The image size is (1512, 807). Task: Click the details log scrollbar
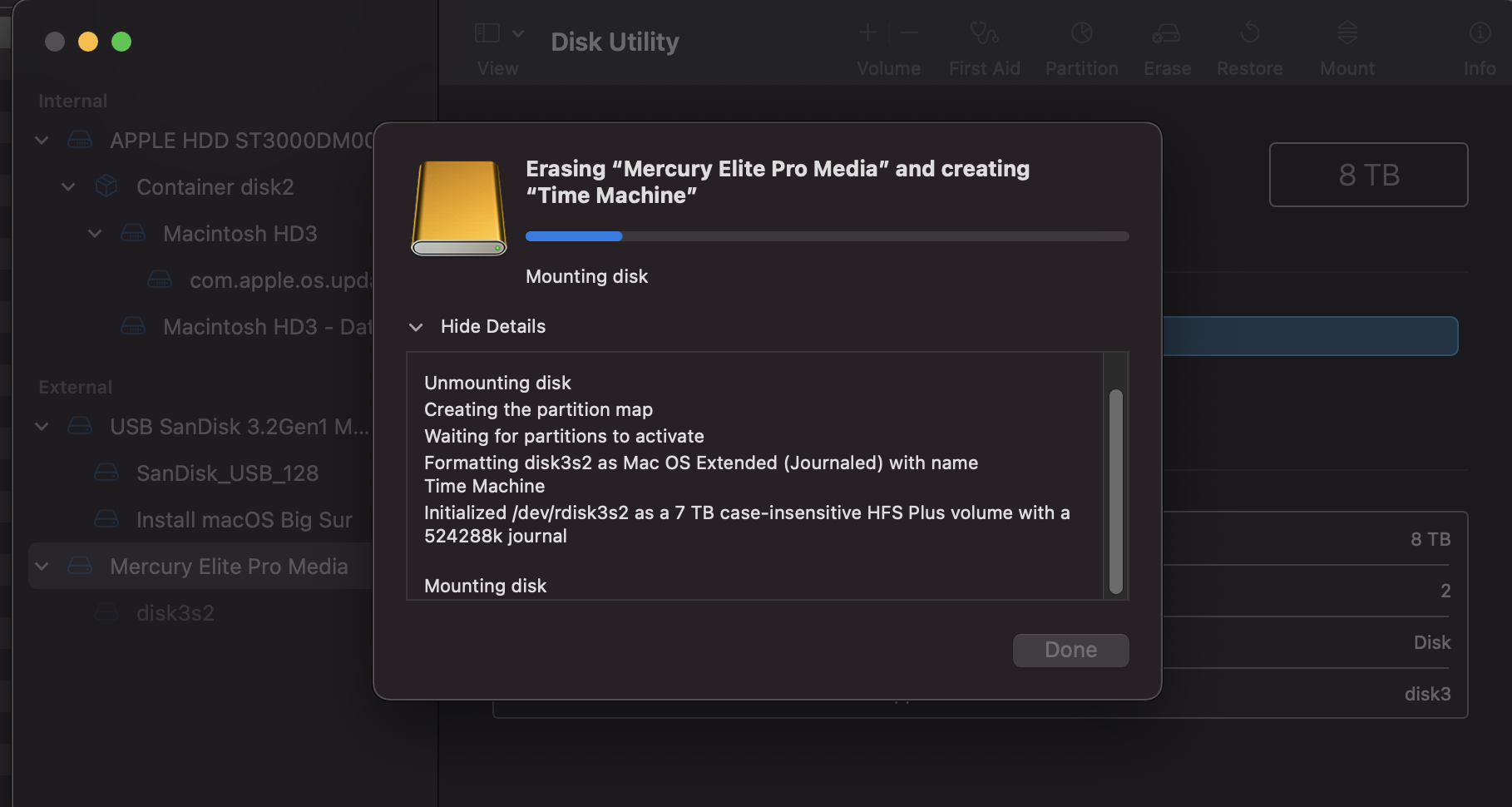[1115, 491]
